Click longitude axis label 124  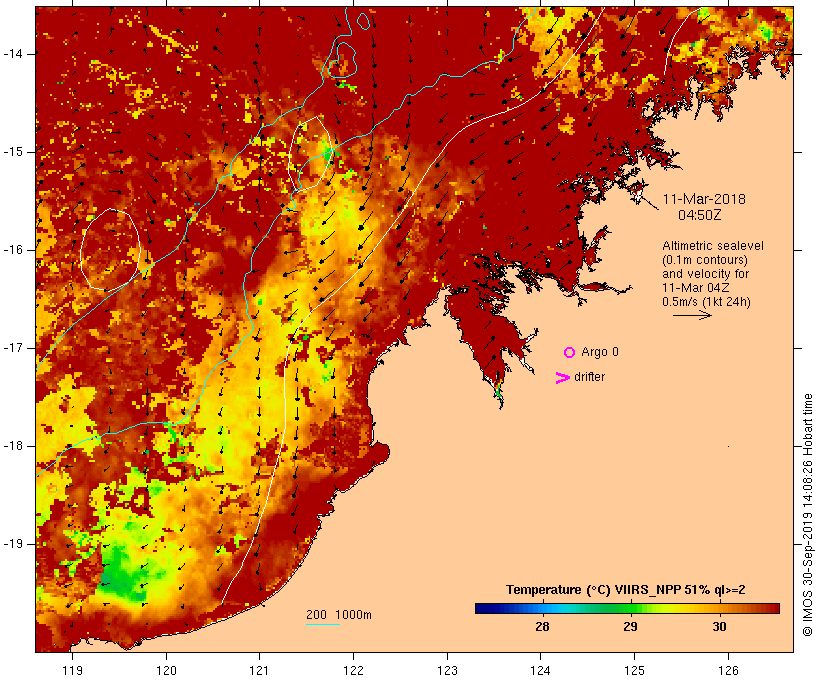tap(541, 670)
